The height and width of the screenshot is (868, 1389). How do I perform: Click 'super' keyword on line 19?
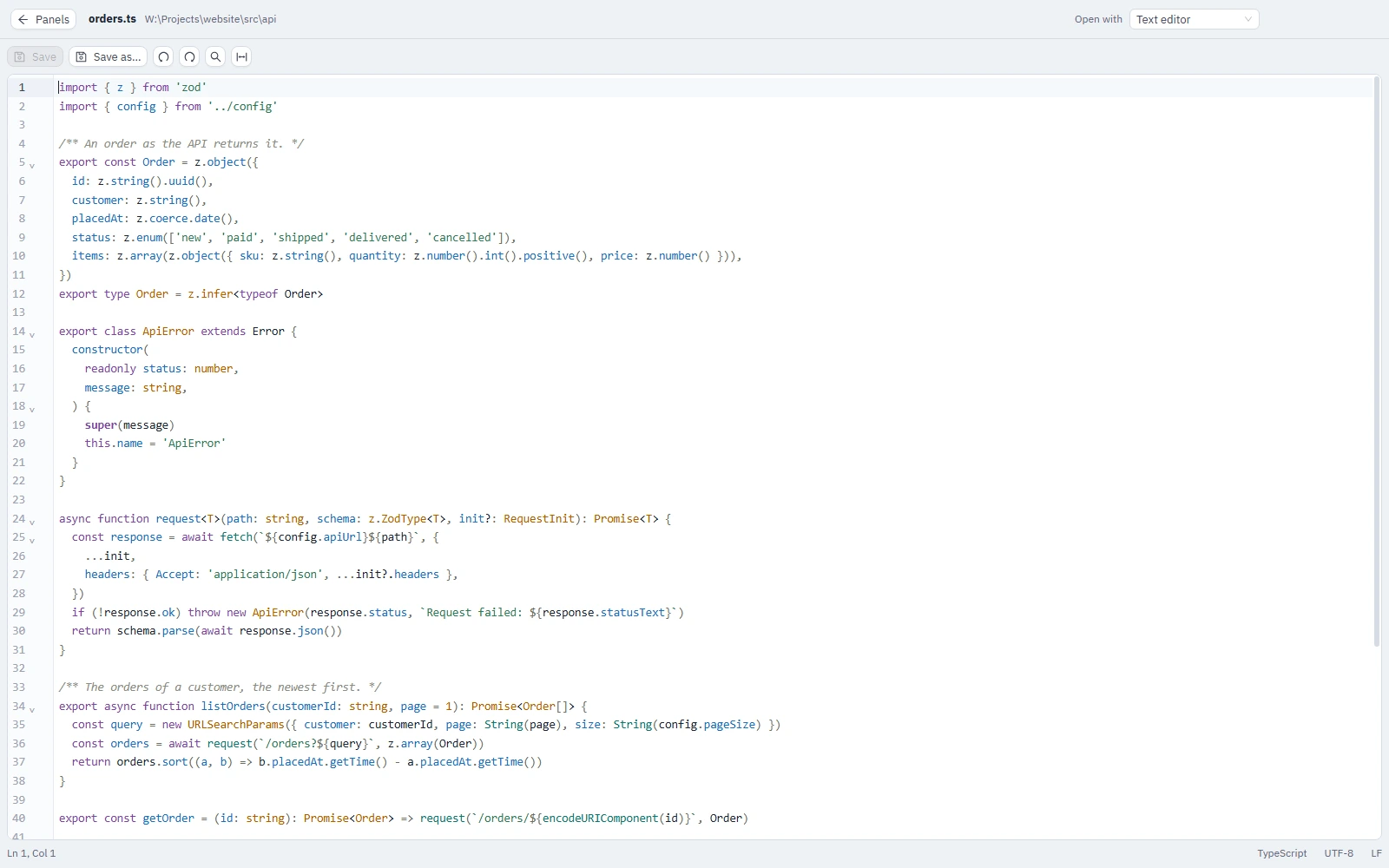[101, 425]
